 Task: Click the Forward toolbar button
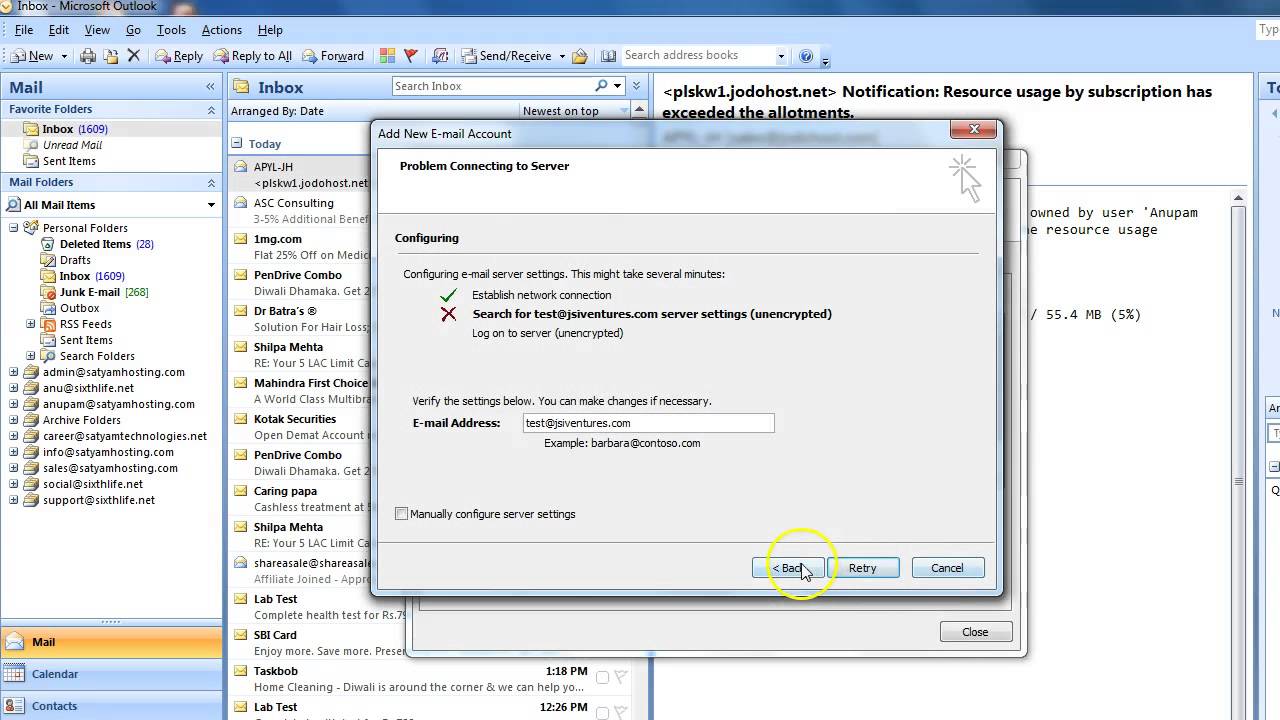point(334,56)
